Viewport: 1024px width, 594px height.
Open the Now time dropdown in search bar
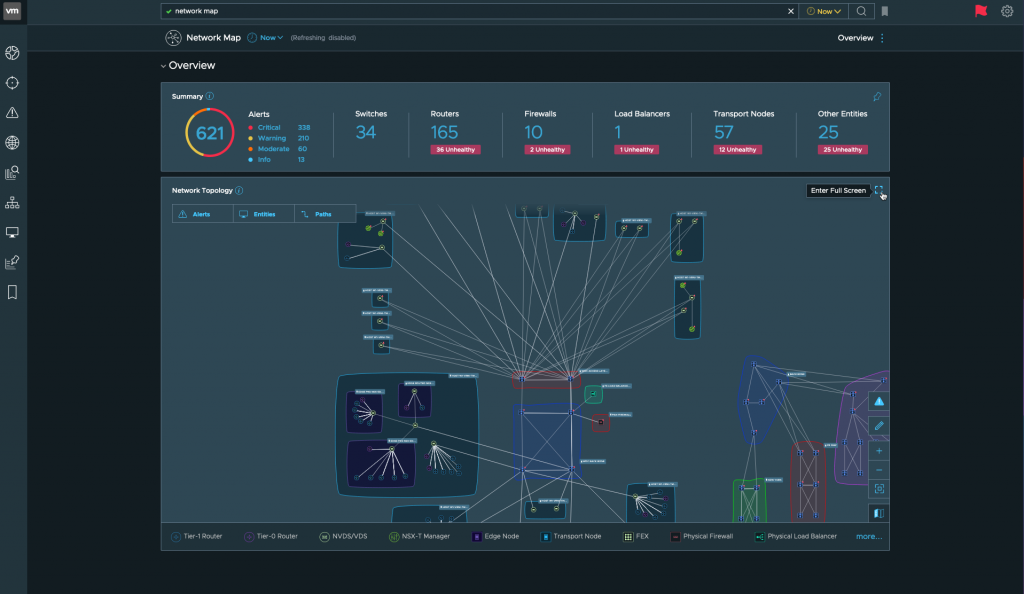pyautogui.click(x=823, y=11)
